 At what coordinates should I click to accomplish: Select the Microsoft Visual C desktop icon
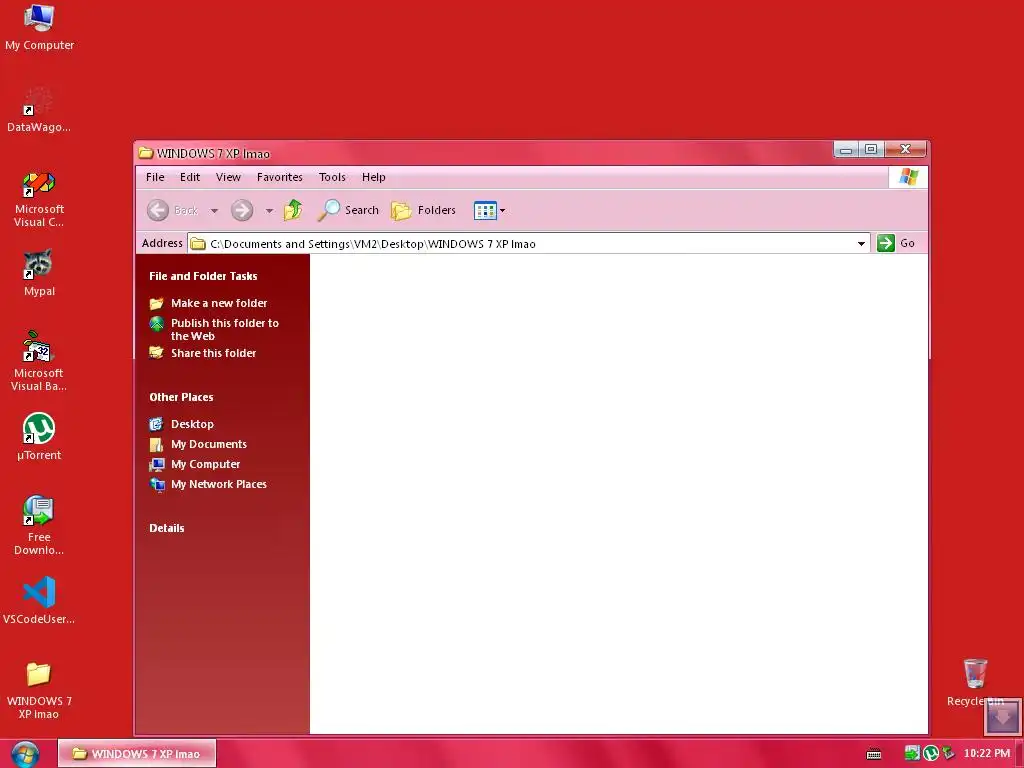point(39,199)
